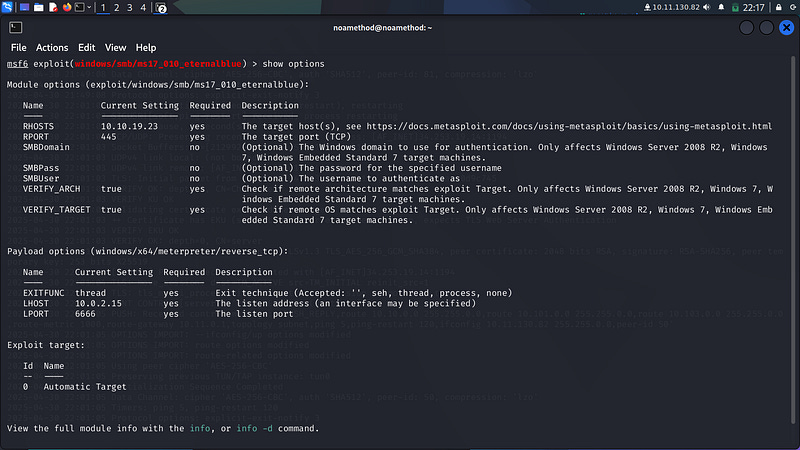Viewport: 800px width, 450px height.
Task: Click the SMBPass option name
Action: pos(41,168)
